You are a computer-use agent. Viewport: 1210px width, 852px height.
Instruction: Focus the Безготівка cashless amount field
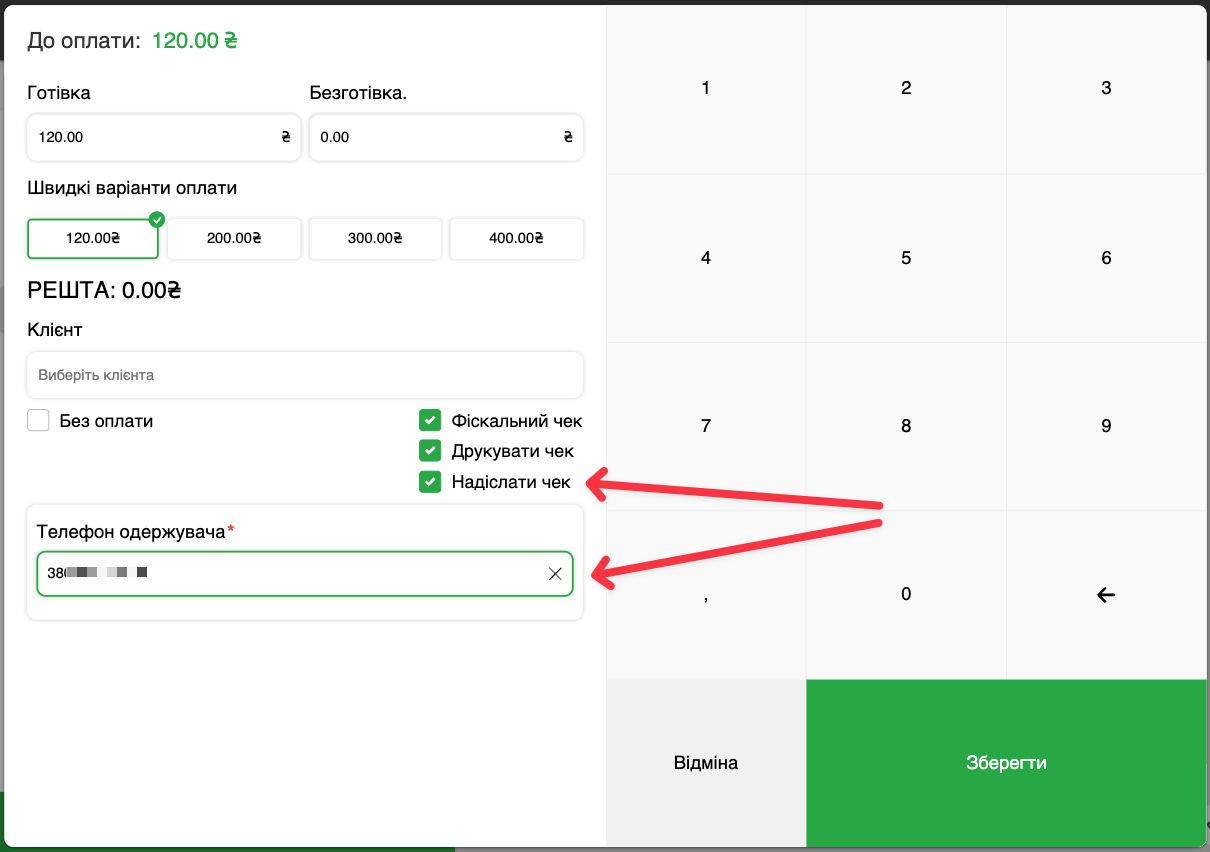pyautogui.click(x=436, y=137)
